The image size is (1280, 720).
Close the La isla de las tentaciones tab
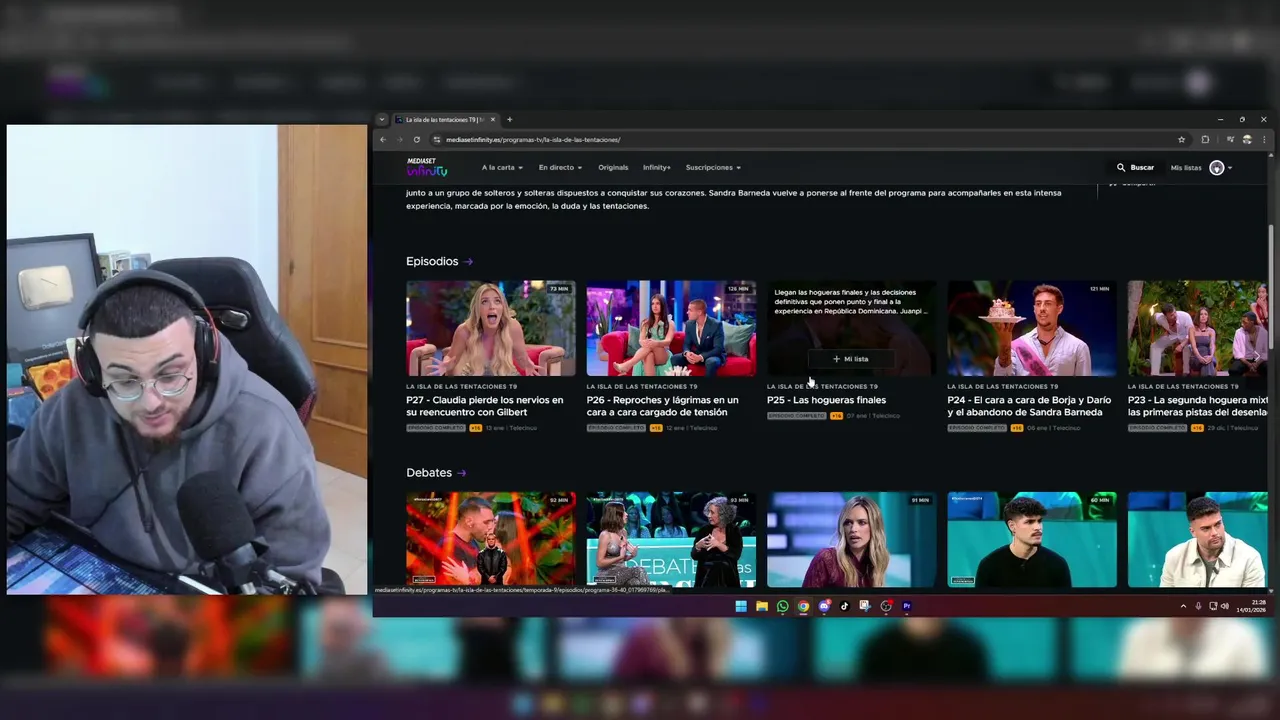492,119
